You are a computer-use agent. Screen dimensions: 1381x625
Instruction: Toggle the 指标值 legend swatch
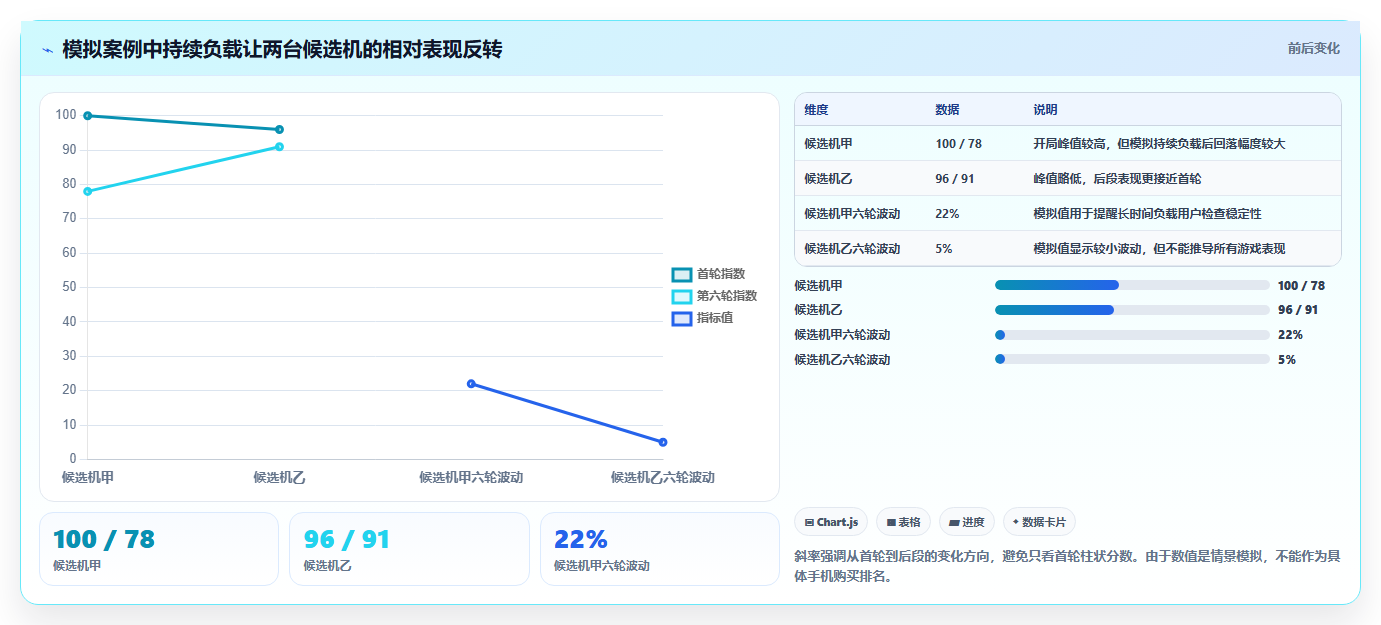coord(681,318)
